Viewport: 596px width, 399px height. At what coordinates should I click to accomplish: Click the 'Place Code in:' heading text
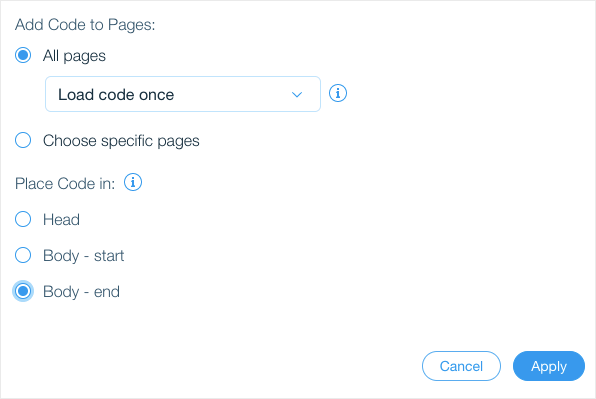click(65, 184)
